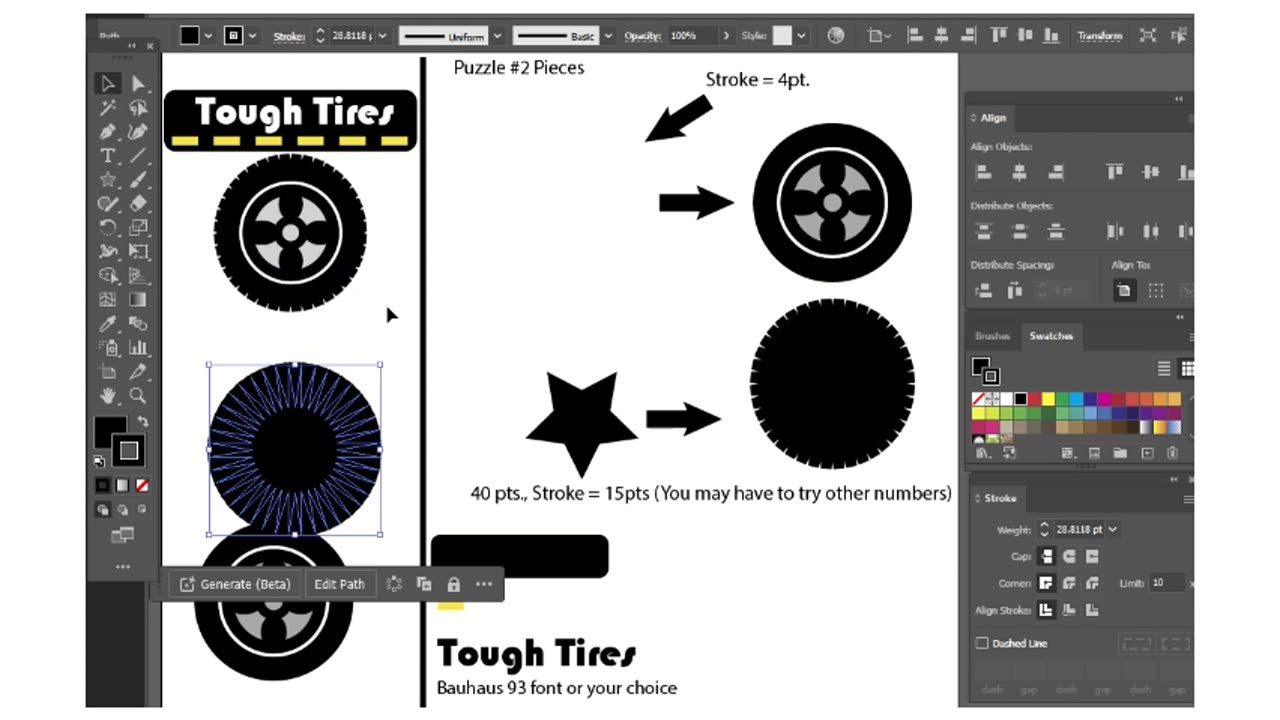The image size is (1280, 720).
Task: Choose Projecting Cap in Stroke panel
Action: (x=1092, y=556)
